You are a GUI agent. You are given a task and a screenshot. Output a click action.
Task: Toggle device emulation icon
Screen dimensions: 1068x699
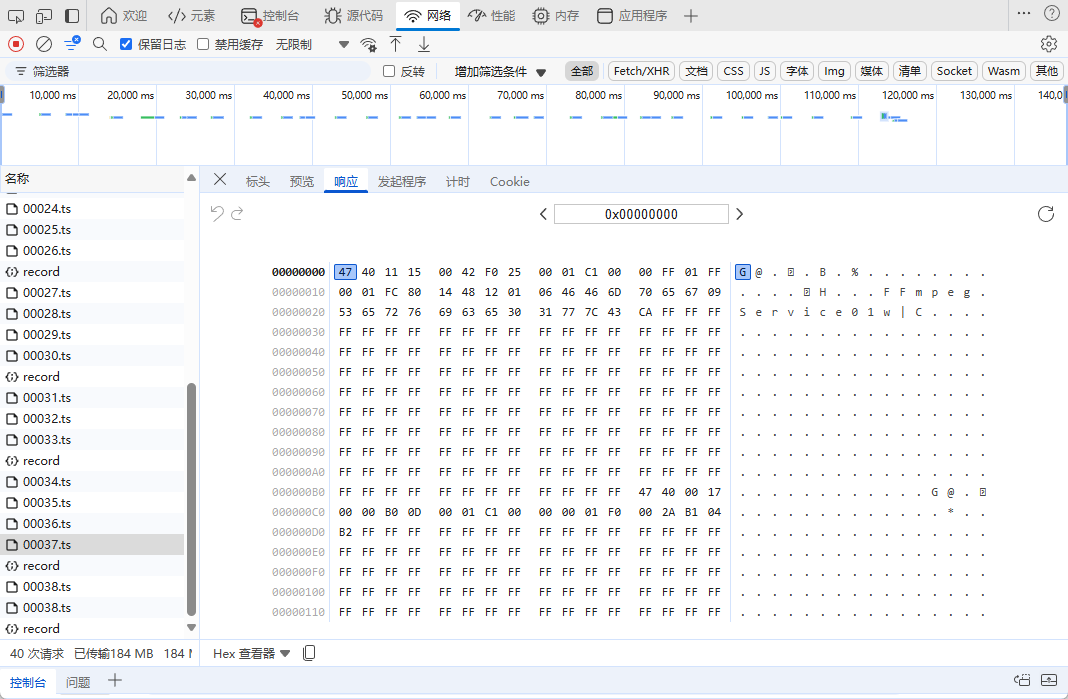tap(44, 16)
